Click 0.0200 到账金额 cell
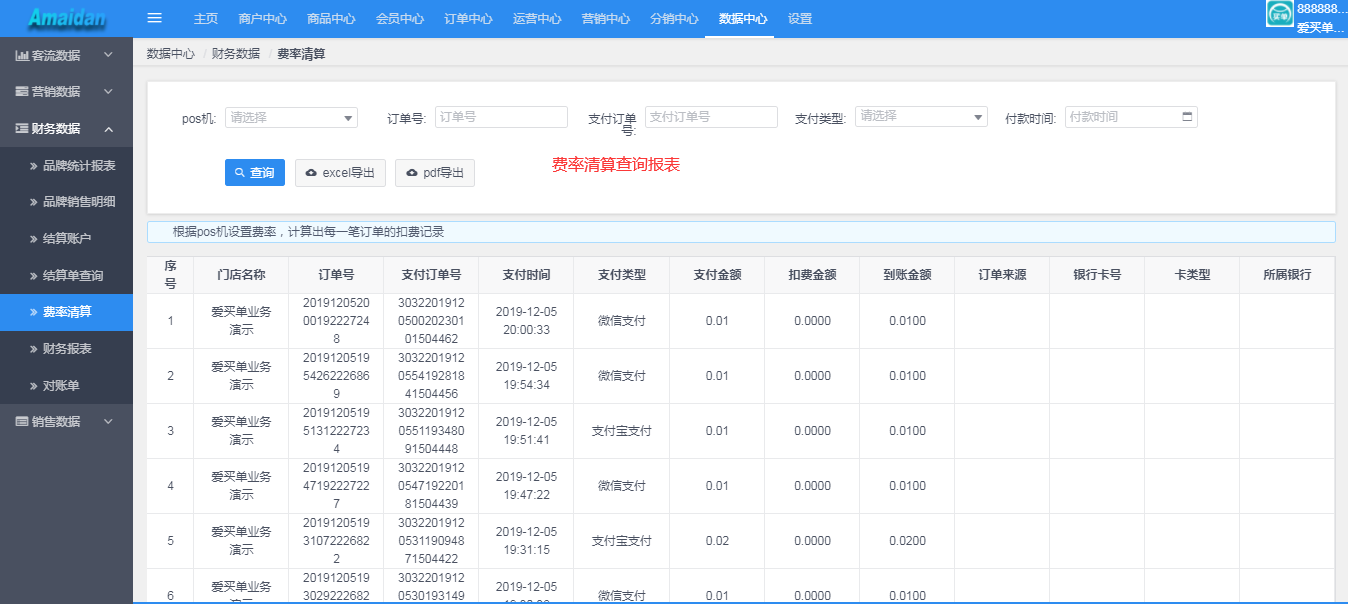The height and width of the screenshot is (604, 1348). coord(907,541)
